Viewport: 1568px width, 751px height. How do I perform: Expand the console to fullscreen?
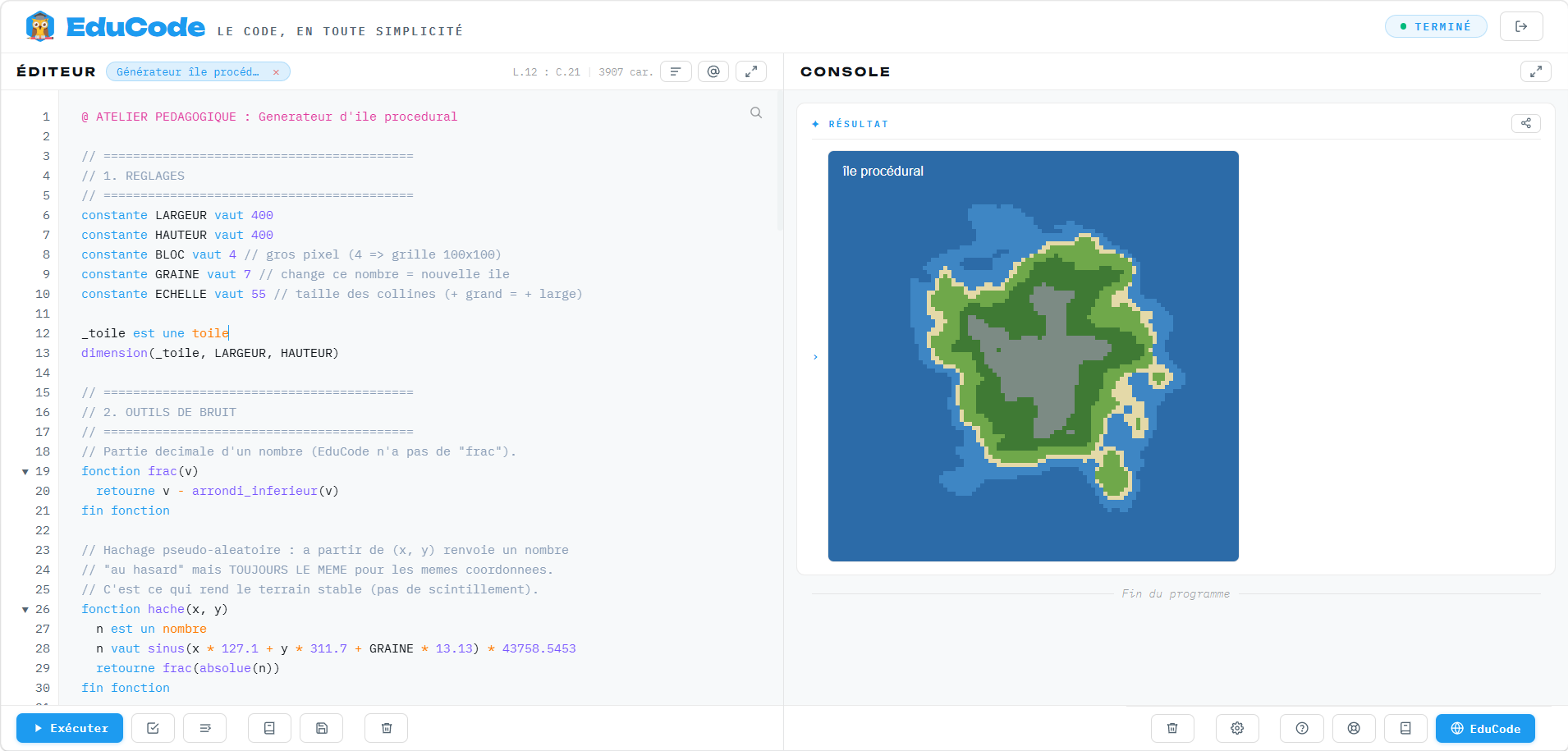pos(1536,72)
